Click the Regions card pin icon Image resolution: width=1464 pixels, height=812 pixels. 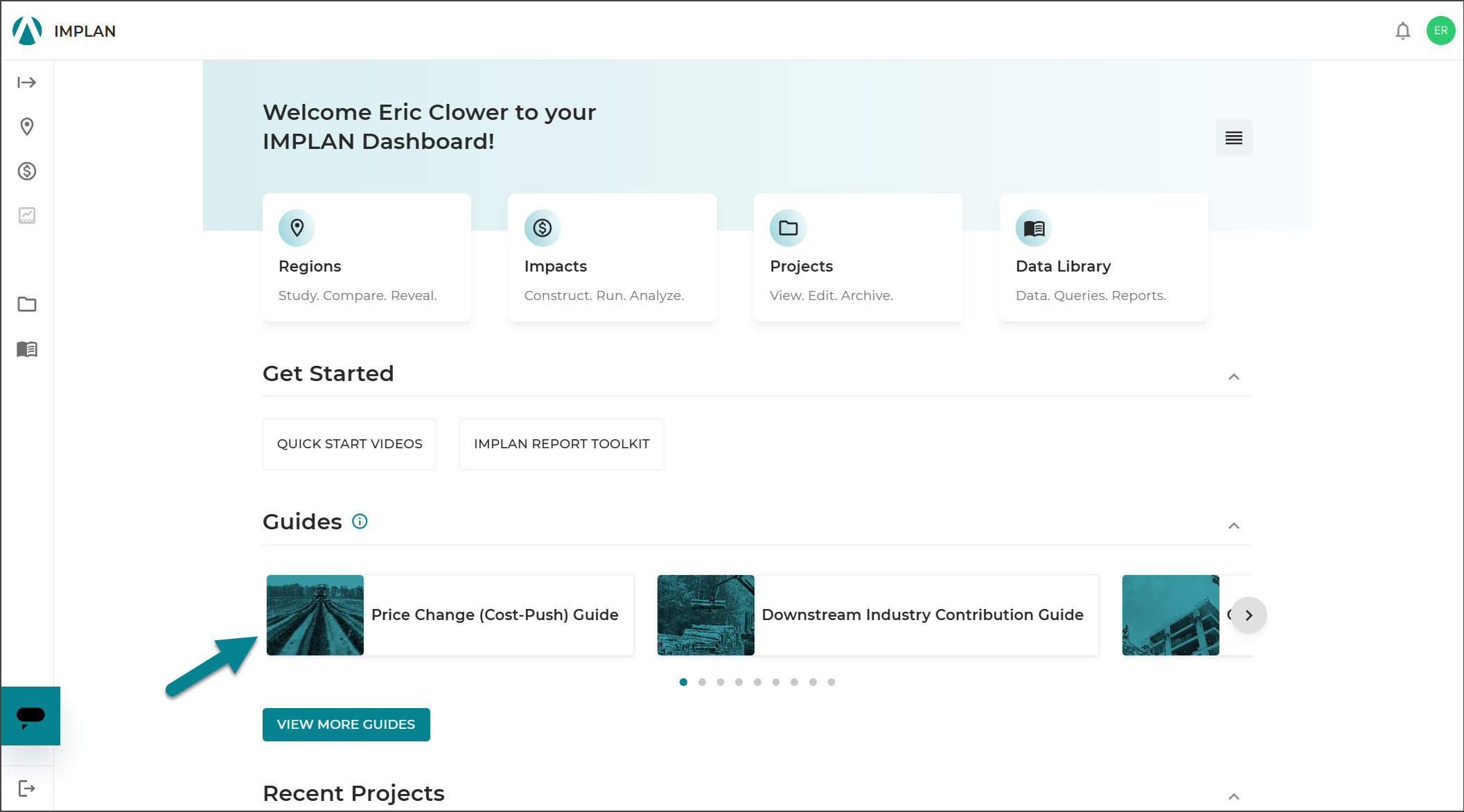pos(297,228)
